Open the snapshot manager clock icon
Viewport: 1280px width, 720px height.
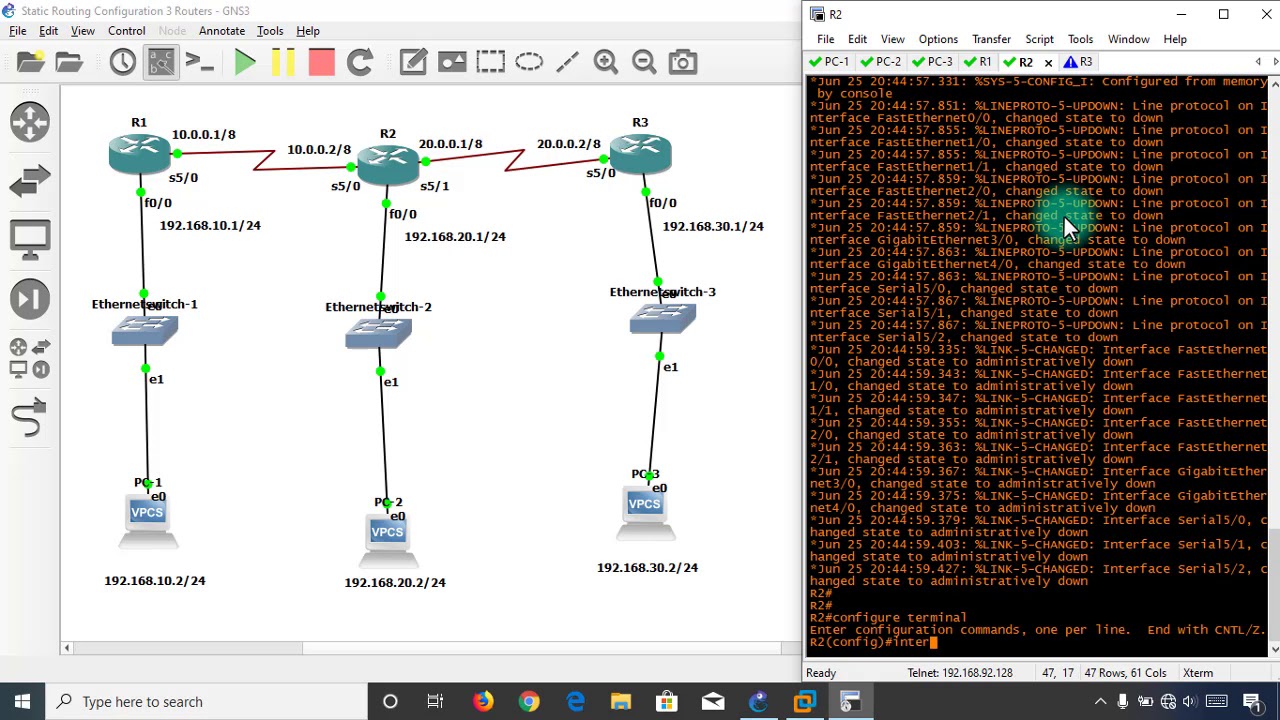pyautogui.click(x=122, y=62)
